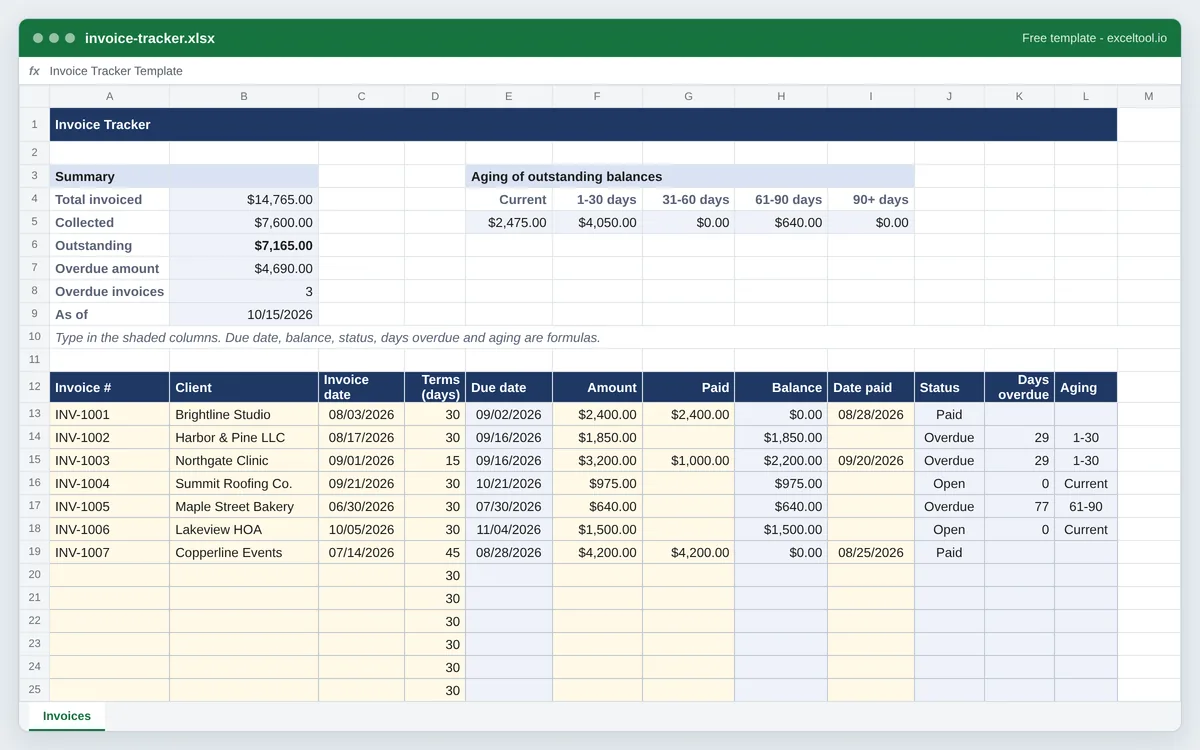Click the 61-90 days value $640.00
This screenshot has width=1200, height=750.
[x=781, y=222]
